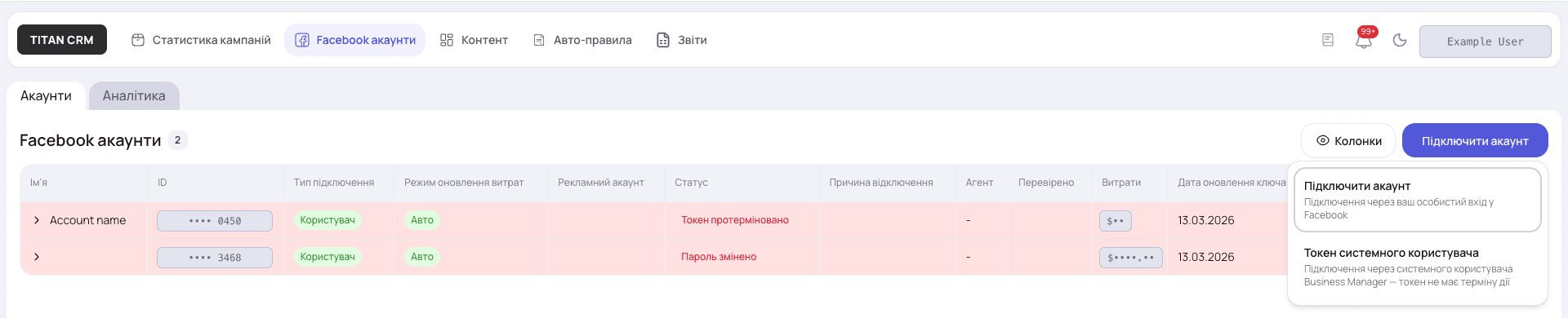
Task: Click the document icon beside Авто-правила
Action: pyautogui.click(x=539, y=40)
